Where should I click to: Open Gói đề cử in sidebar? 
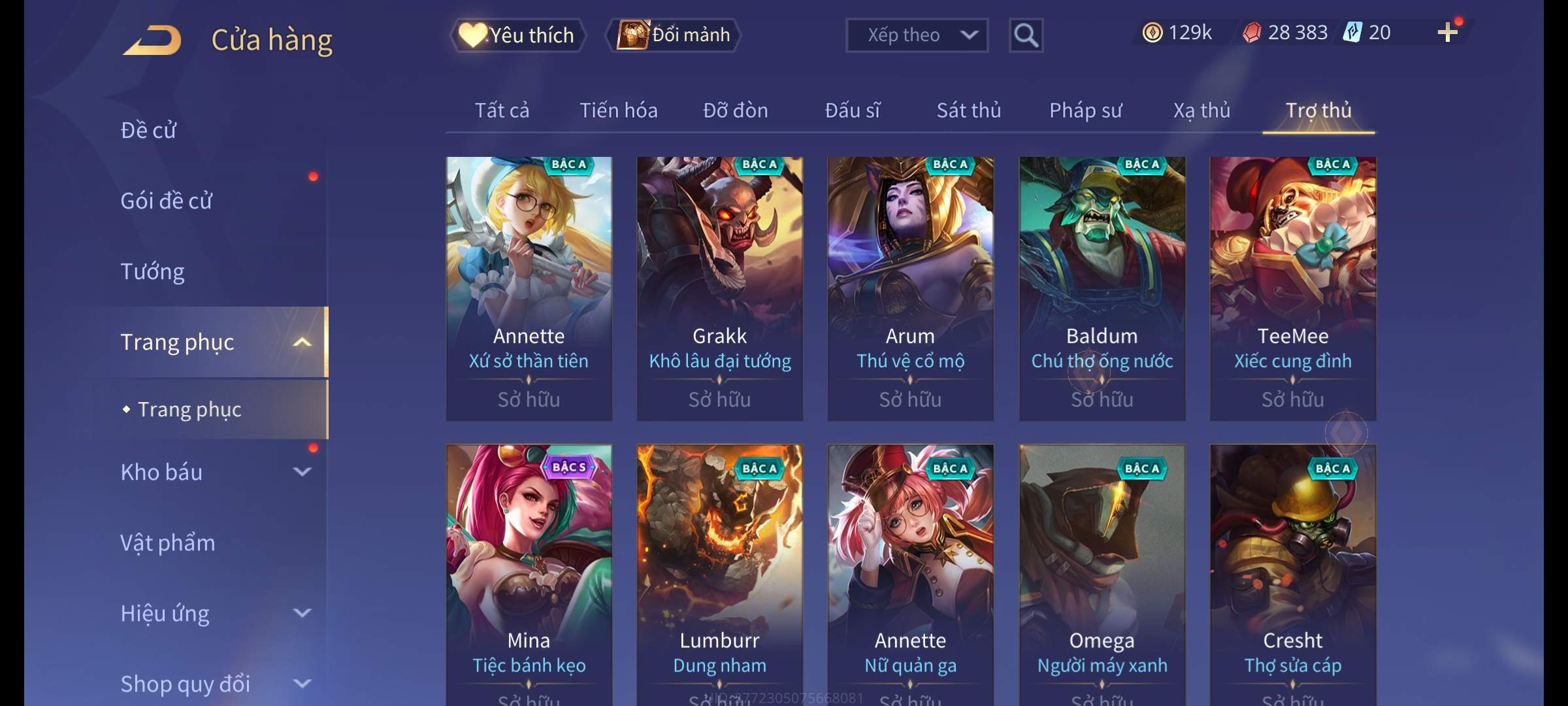[x=166, y=200]
